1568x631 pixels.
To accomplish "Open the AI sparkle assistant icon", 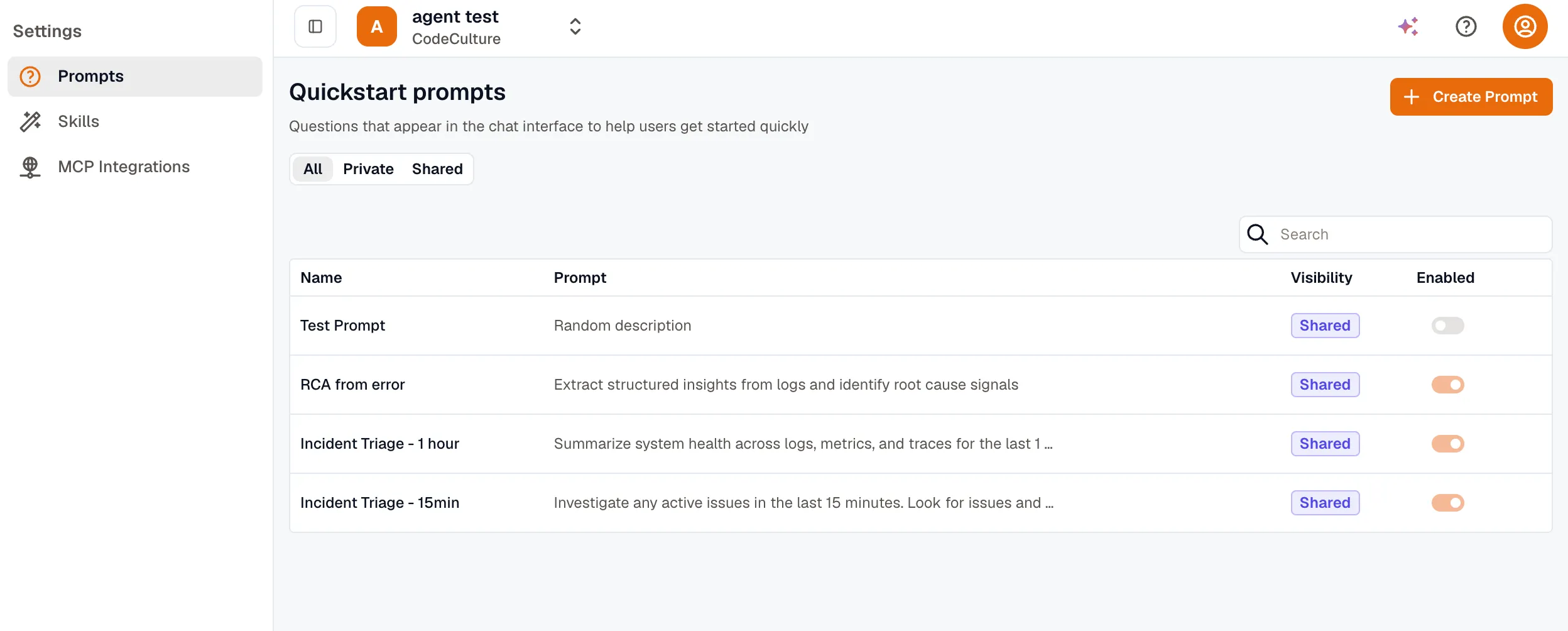I will tap(1408, 26).
